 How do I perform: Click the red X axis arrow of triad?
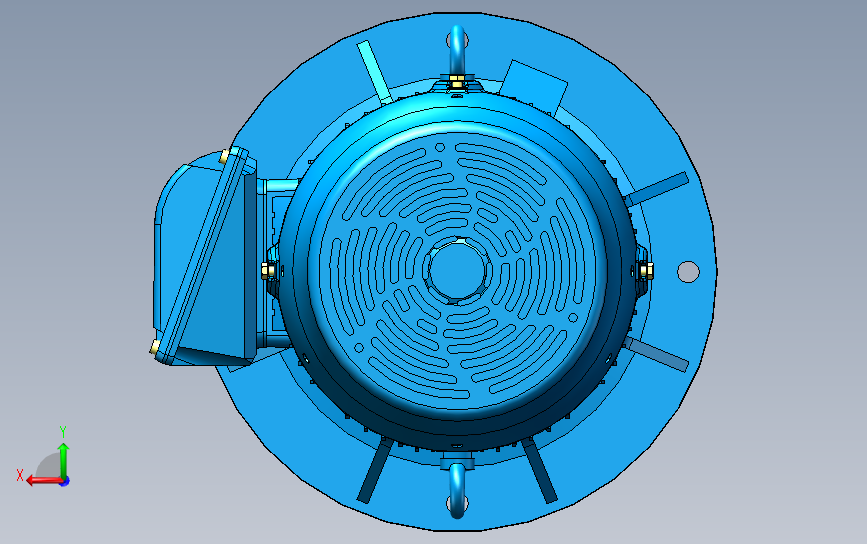[x=43, y=480]
